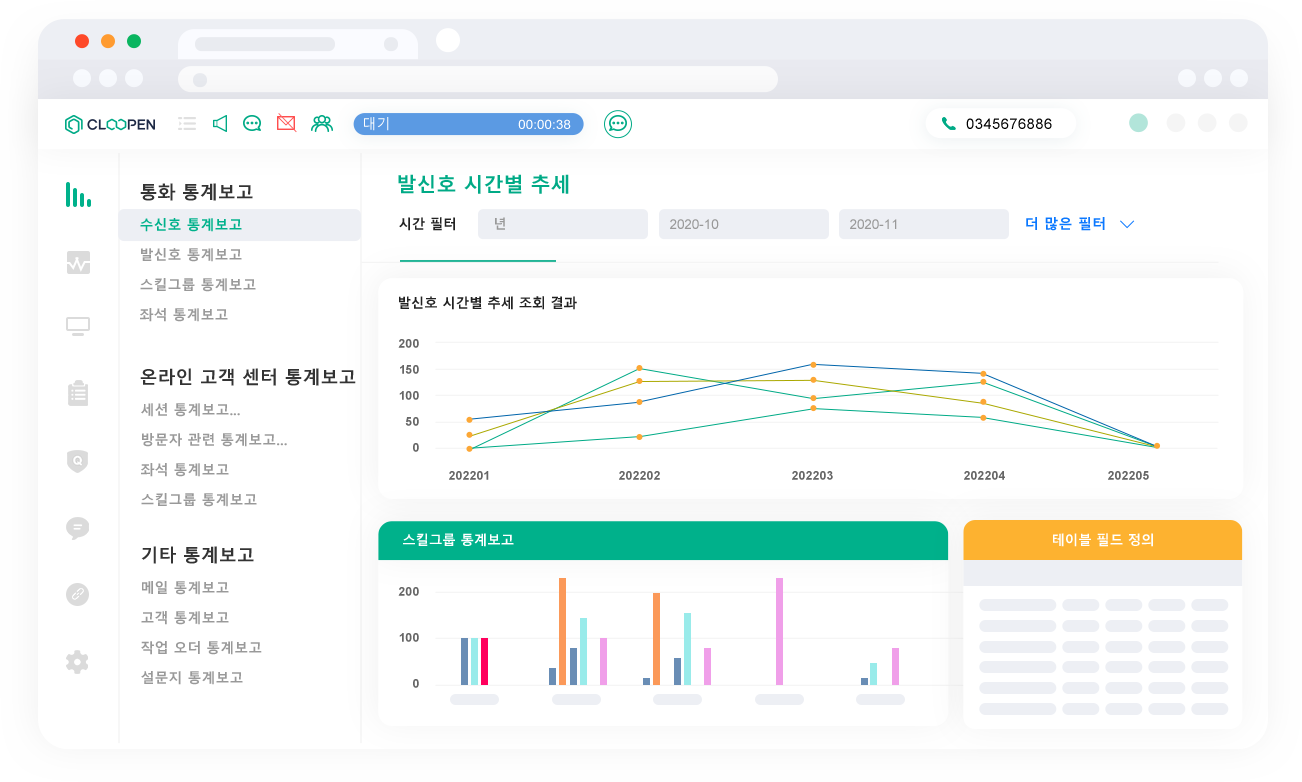The width and height of the screenshot is (1302, 782).
Task: Click the 기타 통계보고 section heading
Action: [197, 555]
